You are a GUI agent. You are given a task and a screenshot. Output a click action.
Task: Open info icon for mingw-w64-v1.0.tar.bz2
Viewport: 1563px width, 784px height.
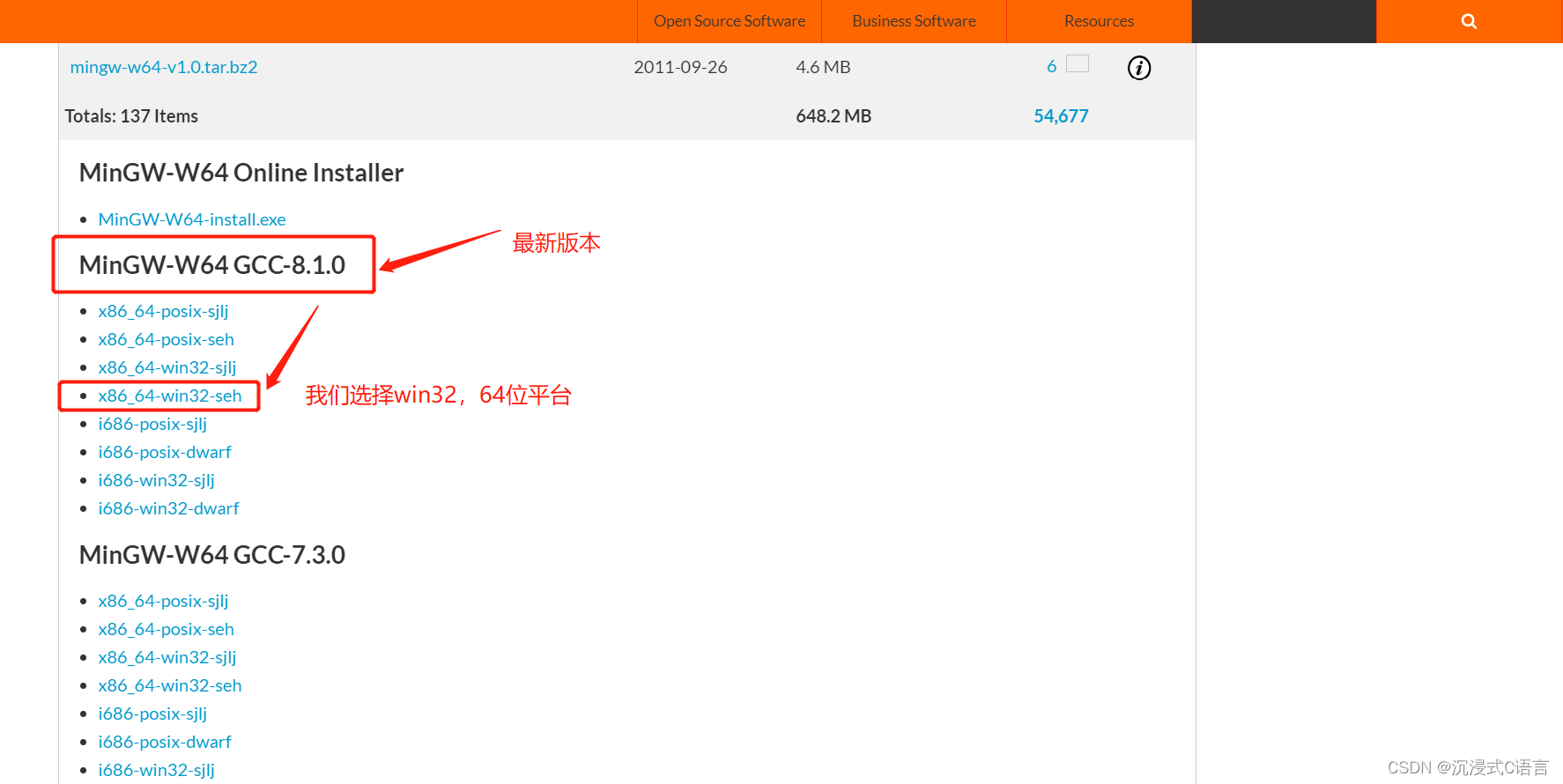point(1139,68)
